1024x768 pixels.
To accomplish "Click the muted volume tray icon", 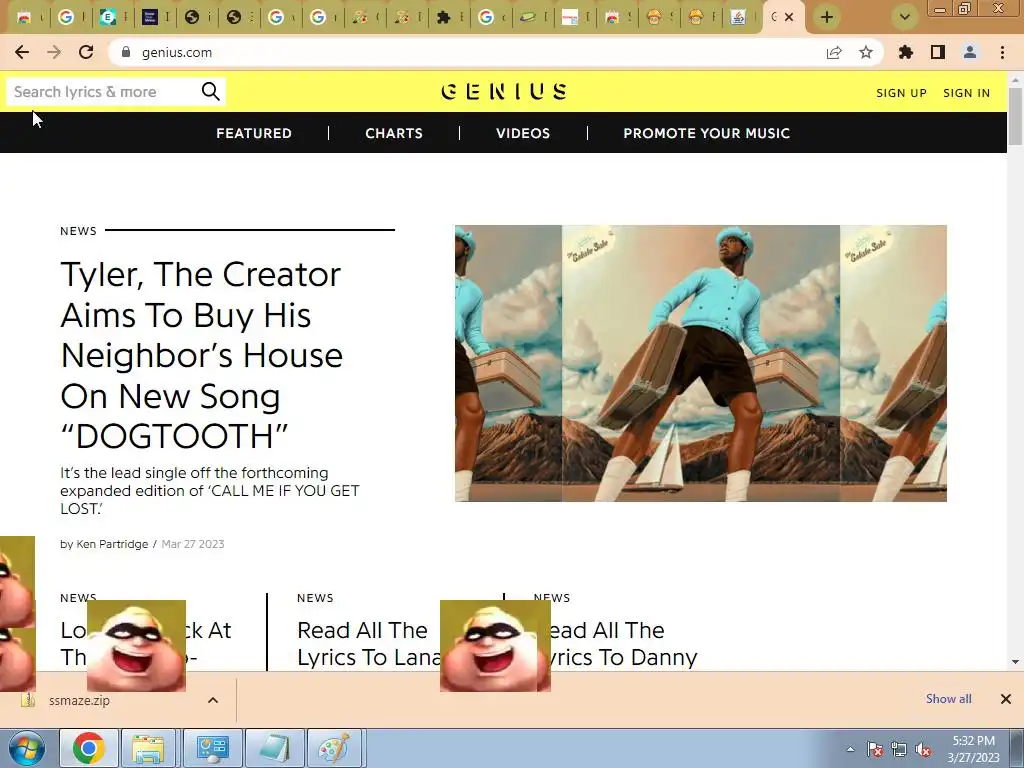I will (x=923, y=749).
